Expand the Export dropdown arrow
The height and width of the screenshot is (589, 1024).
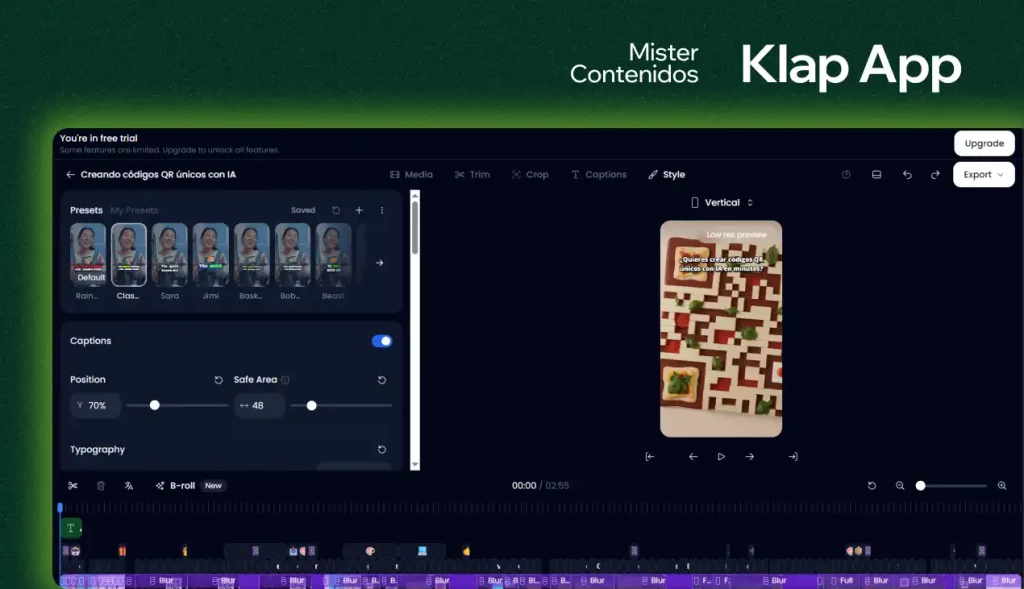pyautogui.click(x=999, y=174)
